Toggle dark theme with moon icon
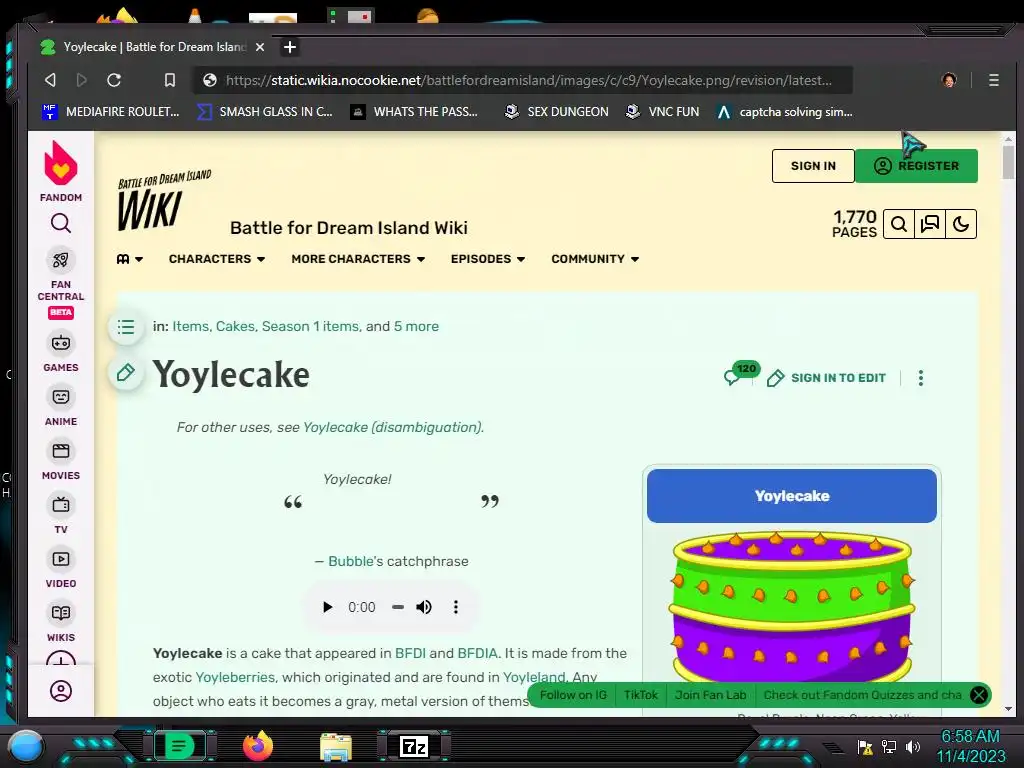Image resolution: width=1024 pixels, height=768 pixels. pyautogui.click(x=961, y=224)
